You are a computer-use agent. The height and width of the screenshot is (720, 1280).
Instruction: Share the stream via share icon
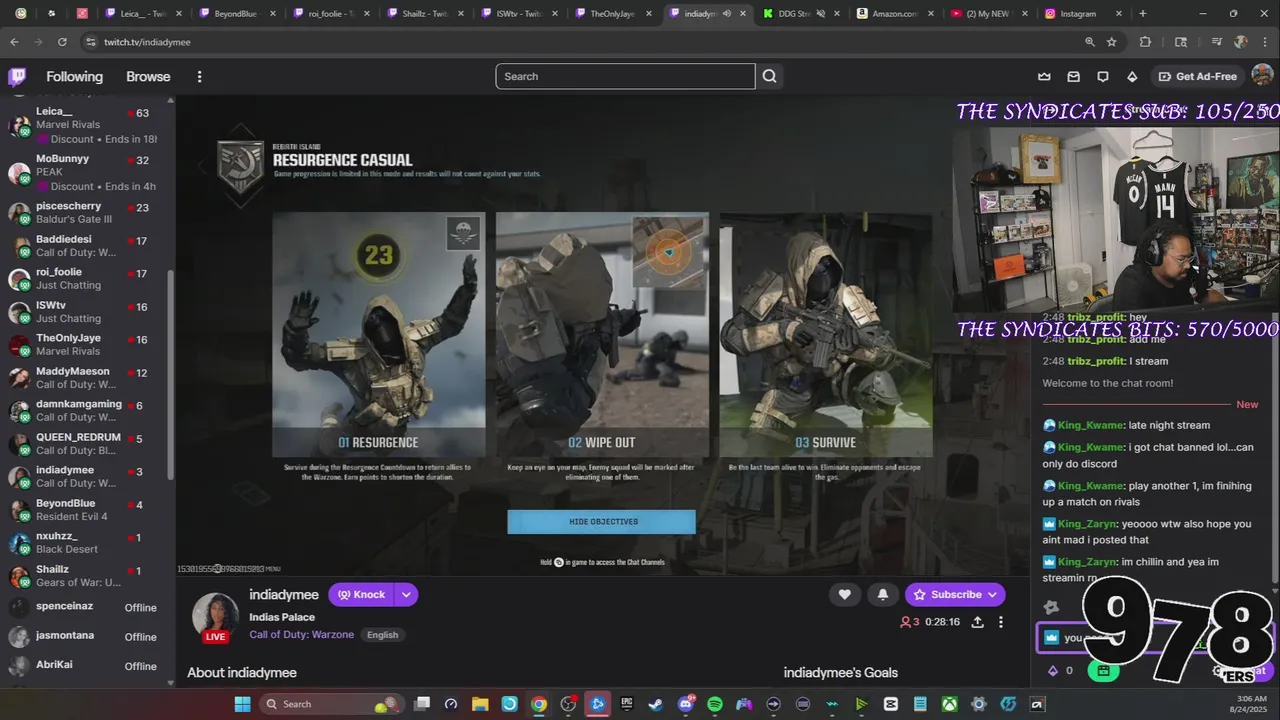(977, 622)
